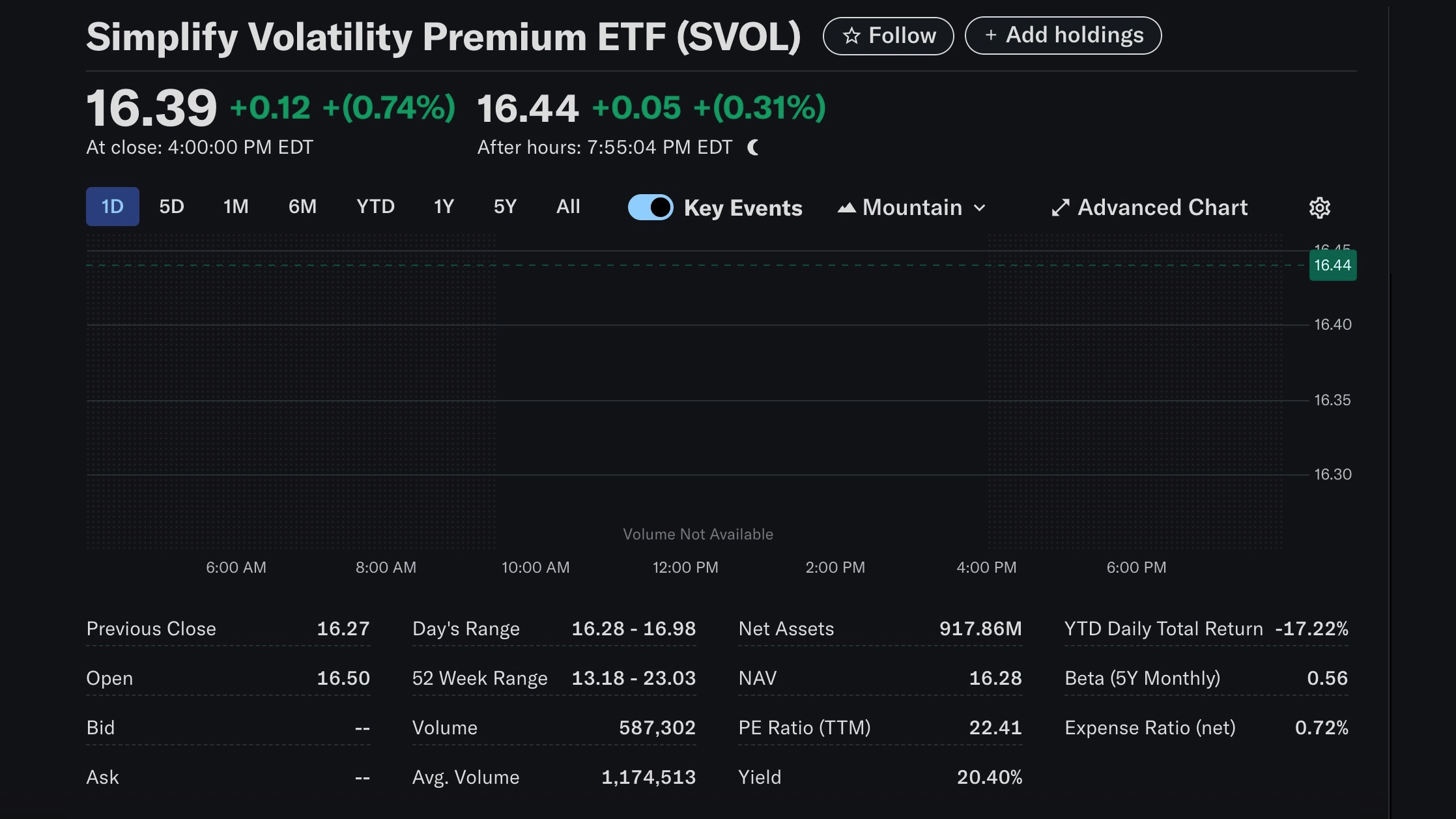Image resolution: width=1456 pixels, height=819 pixels.
Task: Click the 16.44 price marker label
Action: click(1332, 265)
